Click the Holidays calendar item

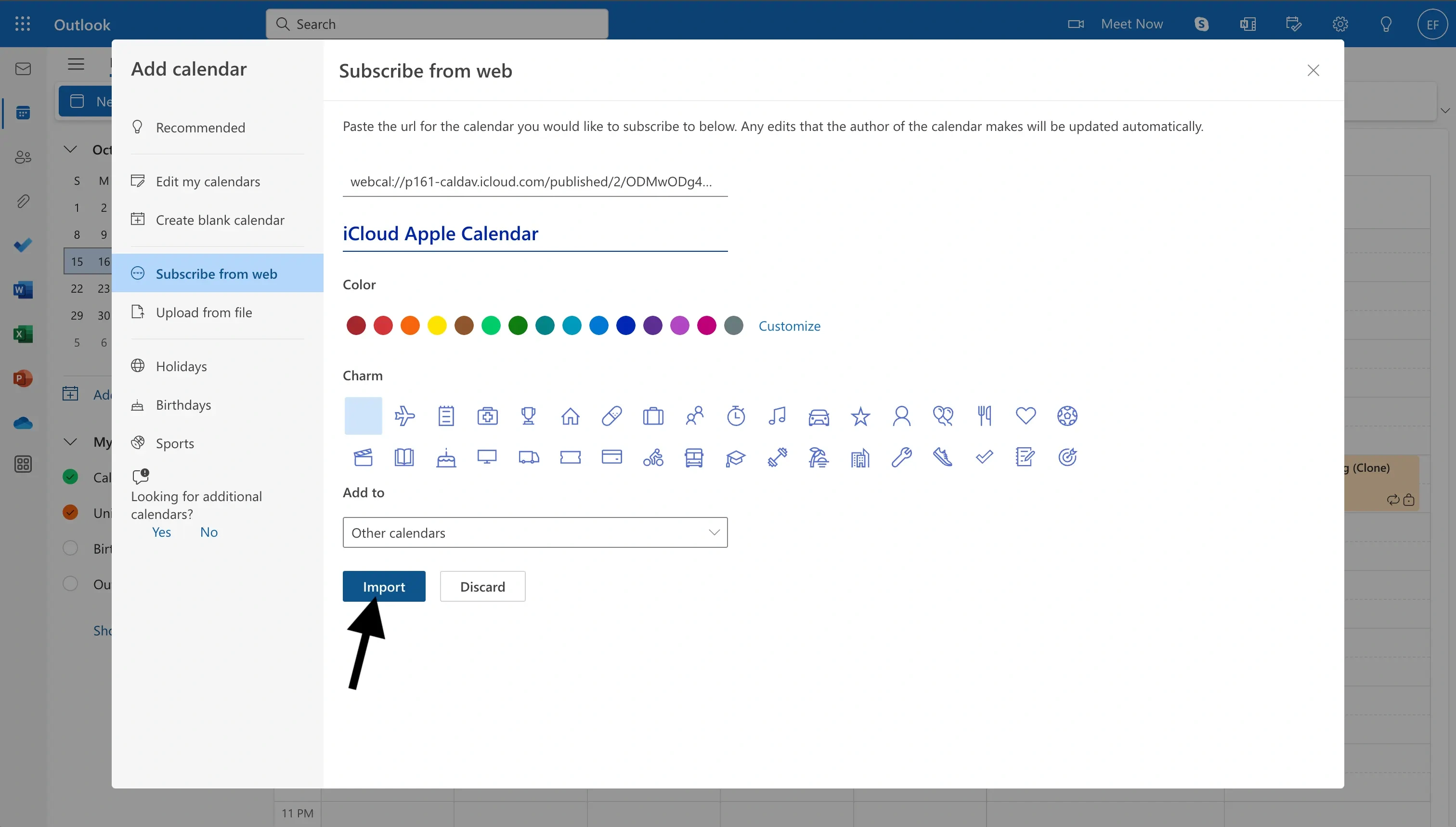pos(181,365)
